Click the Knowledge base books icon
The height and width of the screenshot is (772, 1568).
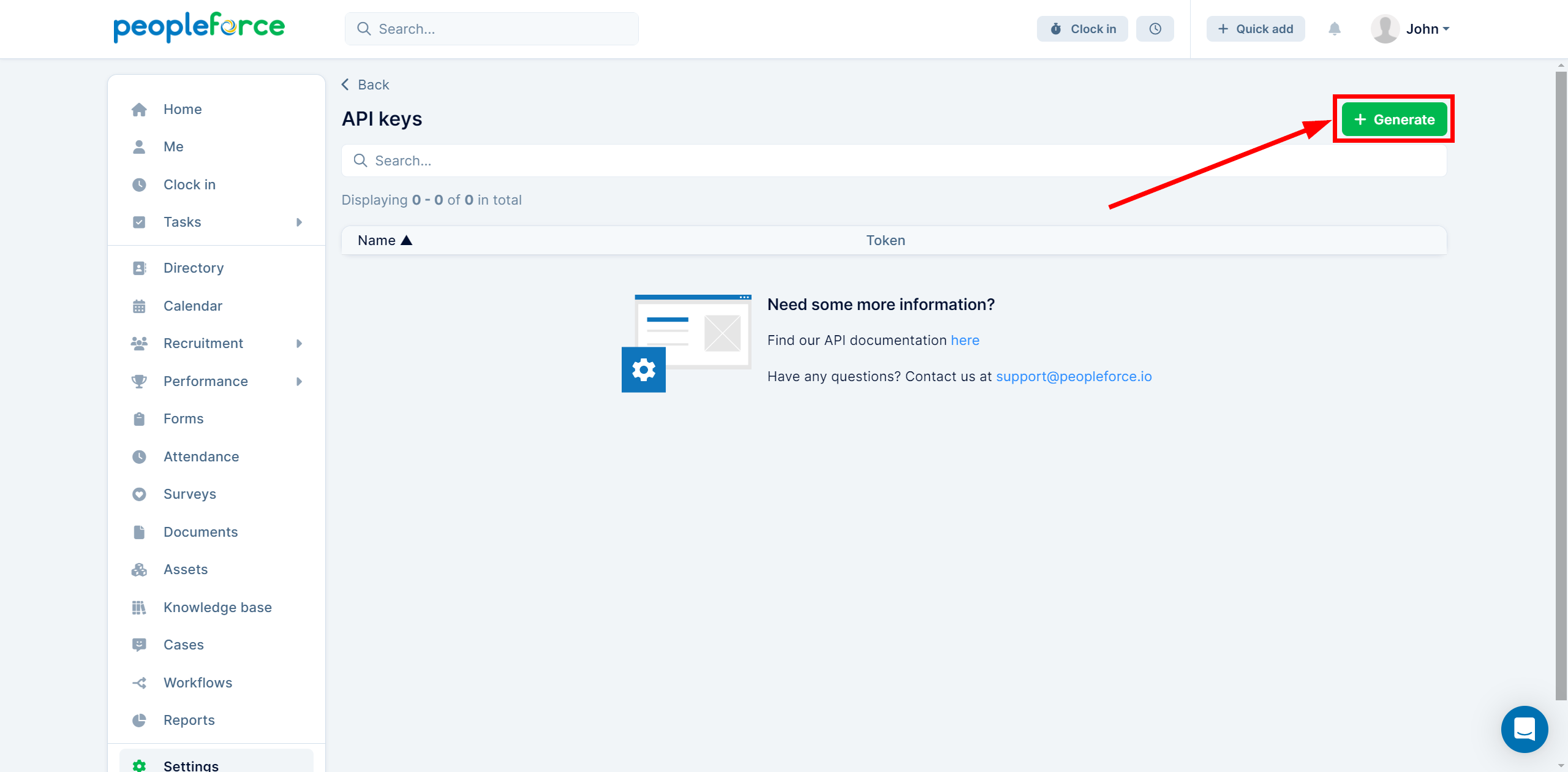(139, 608)
